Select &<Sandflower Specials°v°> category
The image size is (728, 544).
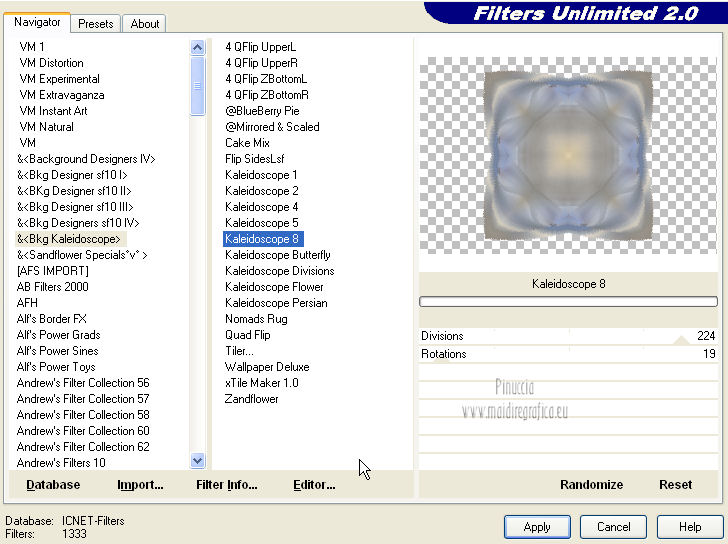[82, 255]
